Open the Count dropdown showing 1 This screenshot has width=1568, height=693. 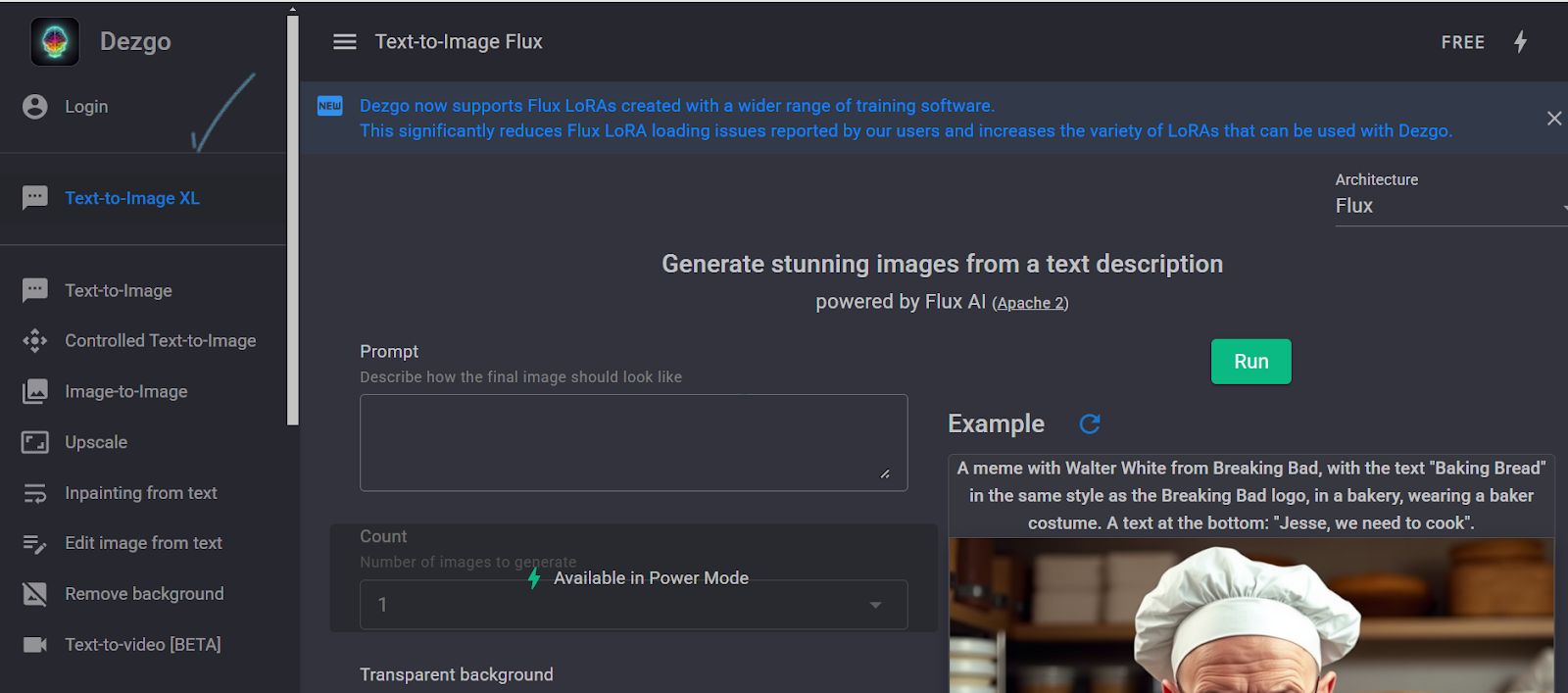point(633,605)
